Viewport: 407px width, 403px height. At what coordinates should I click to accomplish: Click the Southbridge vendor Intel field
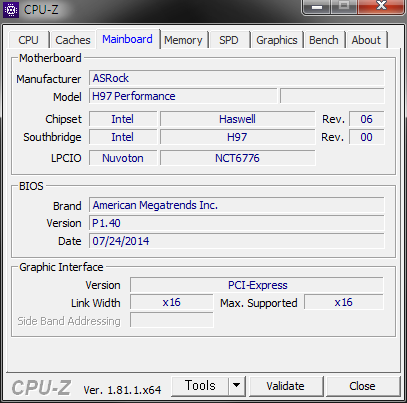(x=123, y=137)
